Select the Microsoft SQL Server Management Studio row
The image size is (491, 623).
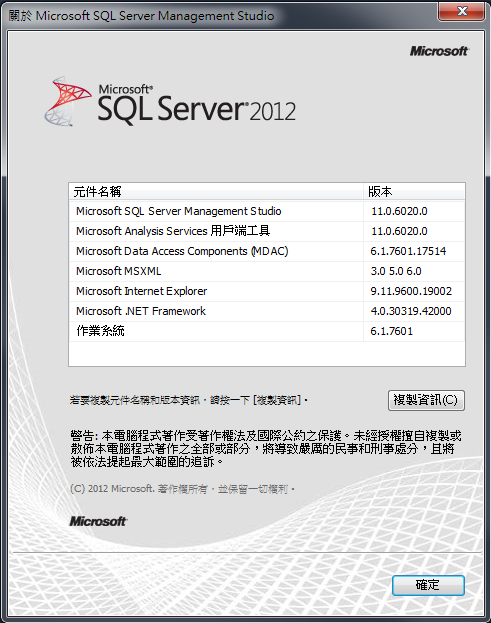point(267,211)
